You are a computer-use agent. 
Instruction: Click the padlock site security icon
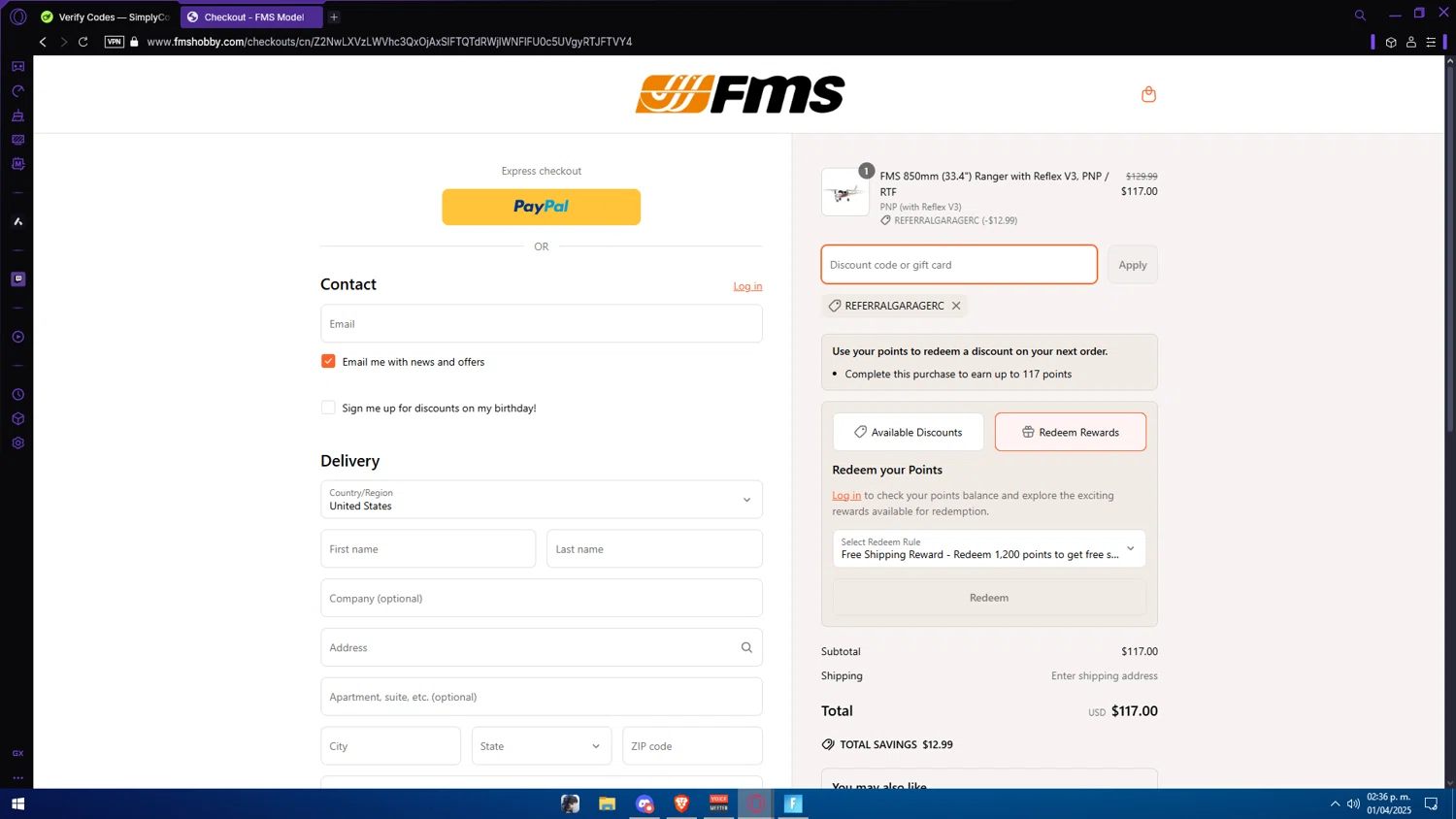click(x=135, y=42)
